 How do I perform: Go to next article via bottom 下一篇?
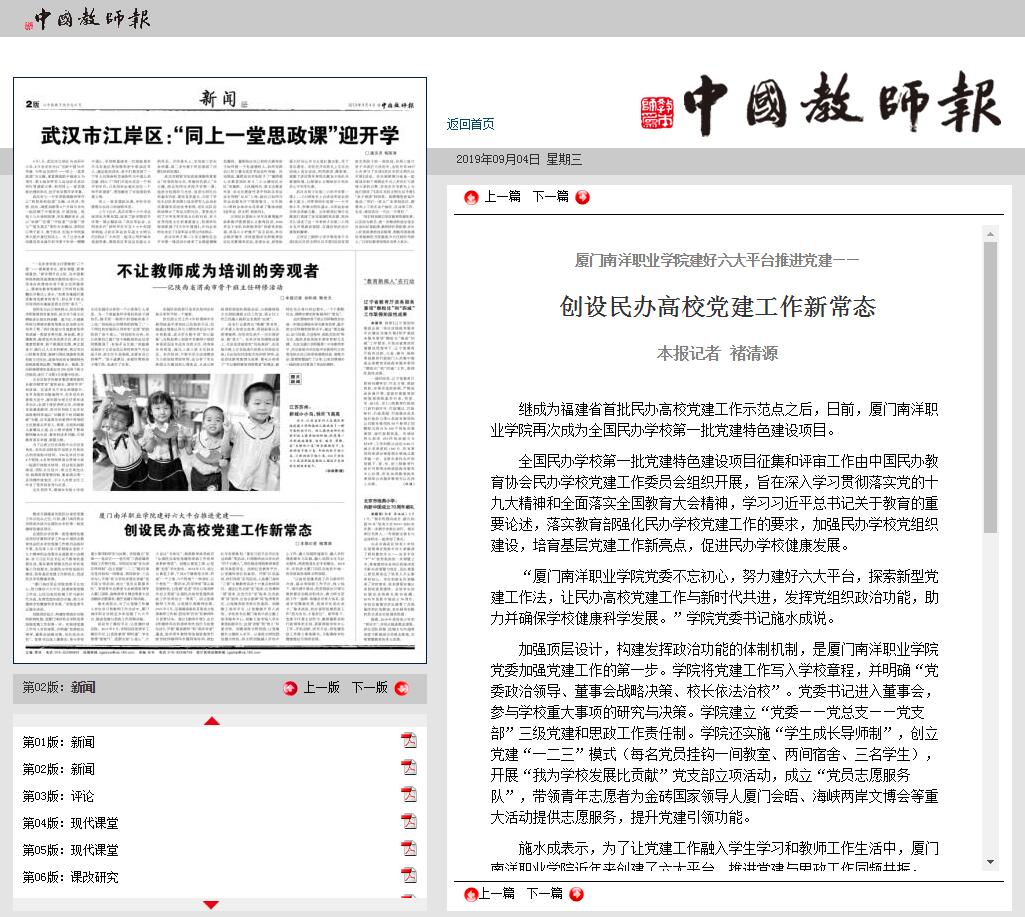coord(544,893)
